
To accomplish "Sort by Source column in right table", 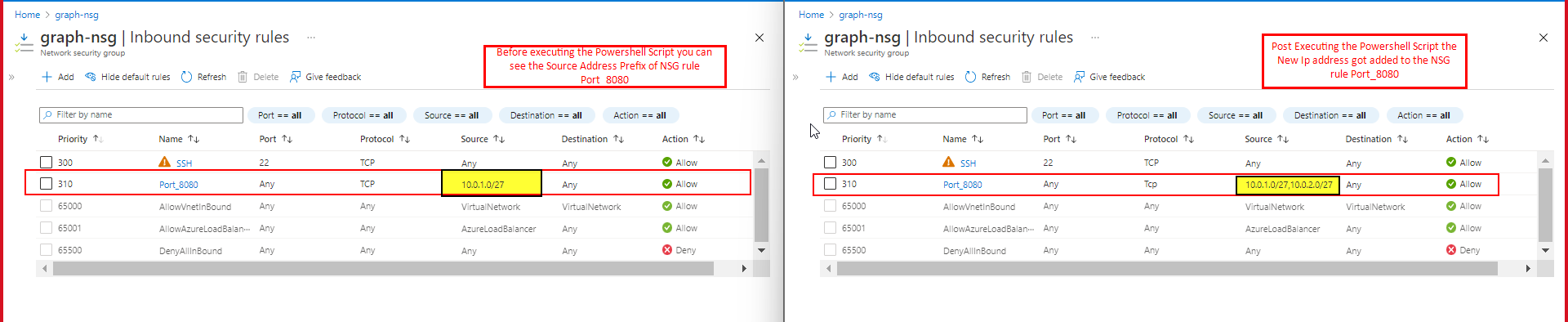I will click(1267, 139).
